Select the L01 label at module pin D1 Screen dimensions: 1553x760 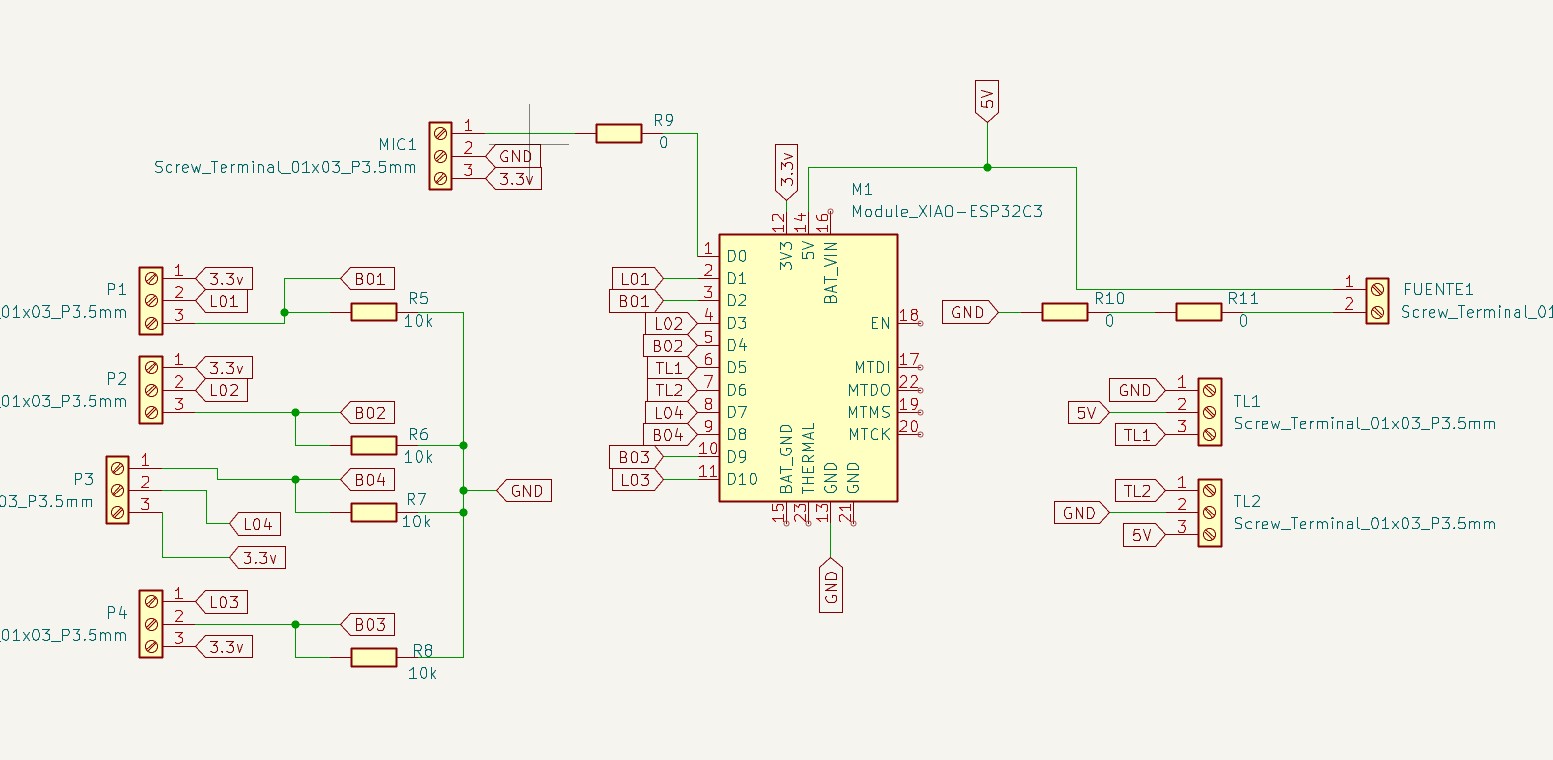point(636,278)
